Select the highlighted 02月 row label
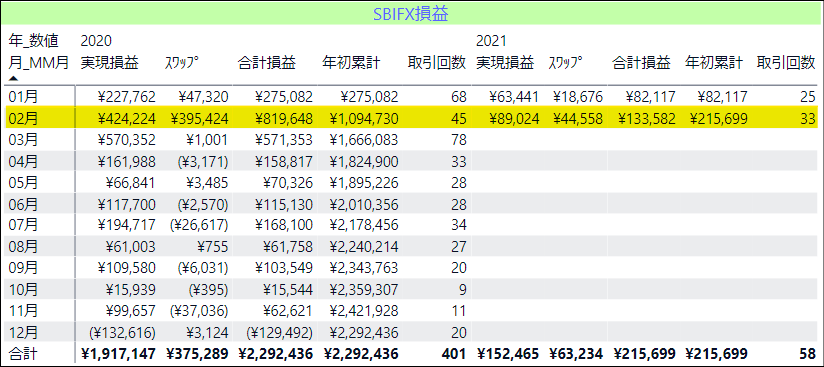Viewport: 824px width, 367px height. pyautogui.click(x=23, y=119)
